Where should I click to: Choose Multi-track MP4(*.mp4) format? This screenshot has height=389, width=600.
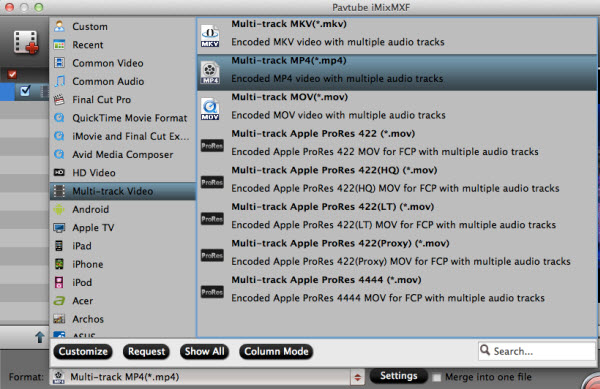coord(397,73)
